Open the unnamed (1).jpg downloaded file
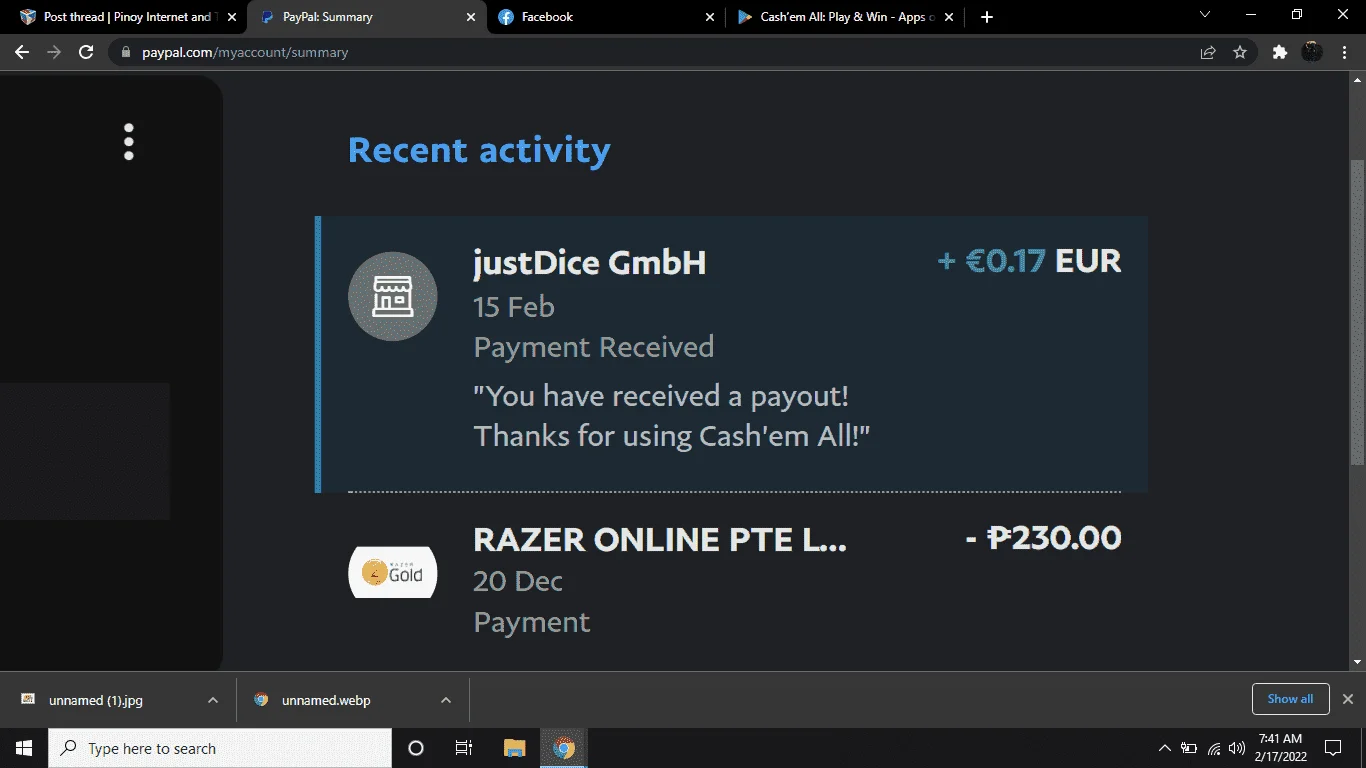Image resolution: width=1366 pixels, height=768 pixels. 96,700
